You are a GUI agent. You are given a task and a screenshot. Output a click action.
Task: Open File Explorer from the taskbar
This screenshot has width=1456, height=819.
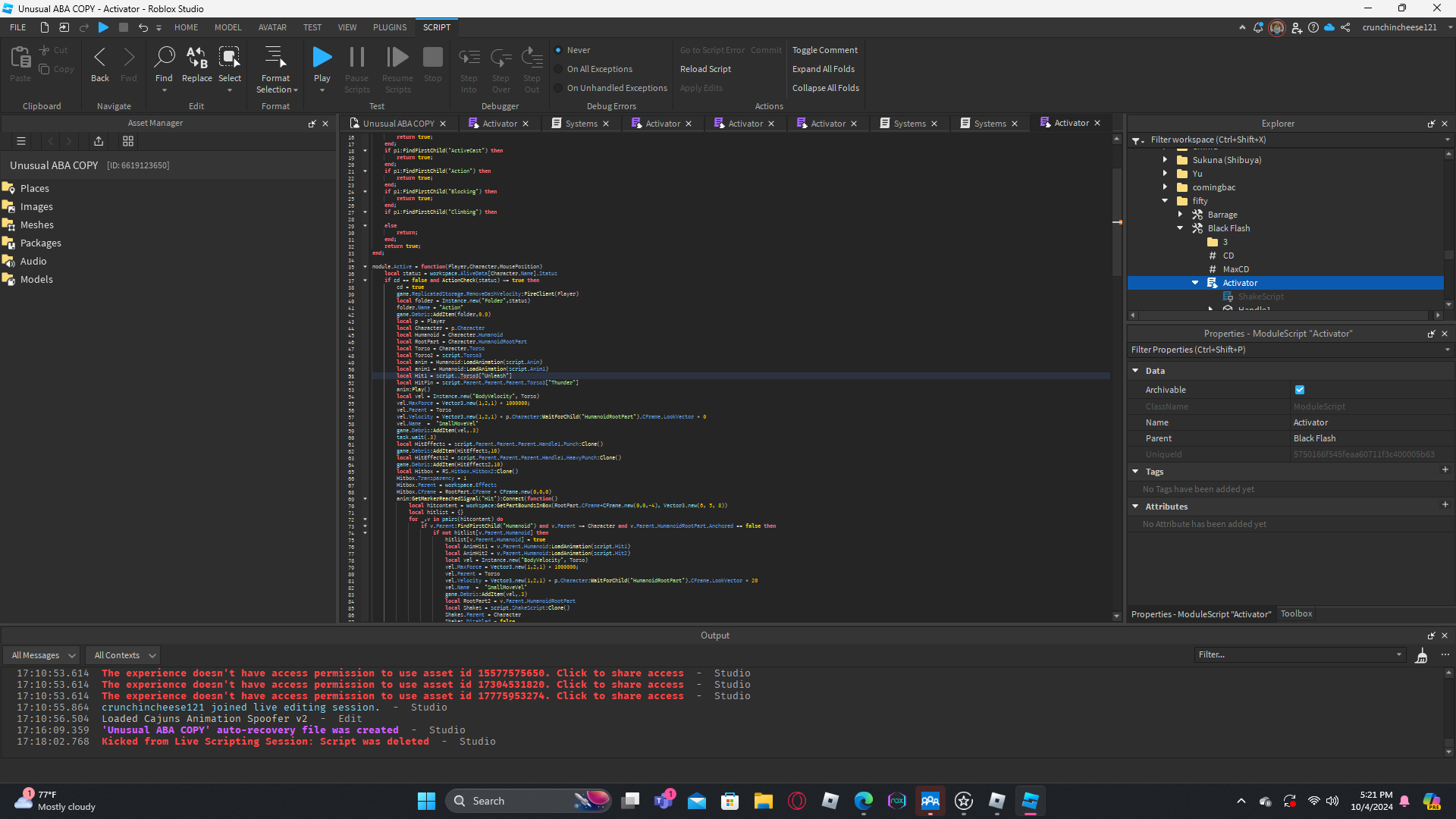[763, 801]
